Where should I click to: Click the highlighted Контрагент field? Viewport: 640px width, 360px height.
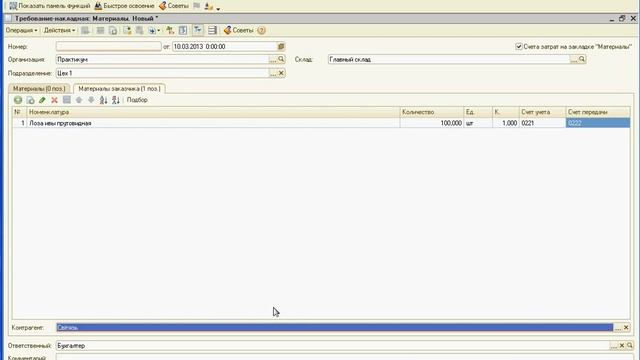[x=335, y=327]
